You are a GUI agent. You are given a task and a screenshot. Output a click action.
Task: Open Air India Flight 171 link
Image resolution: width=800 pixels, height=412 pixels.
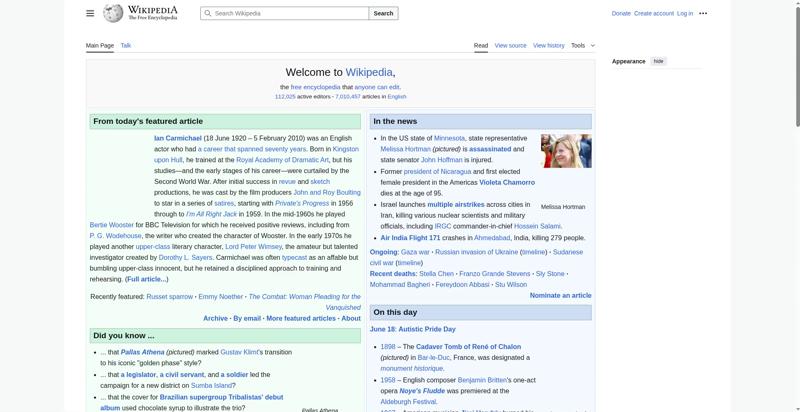[410, 238]
